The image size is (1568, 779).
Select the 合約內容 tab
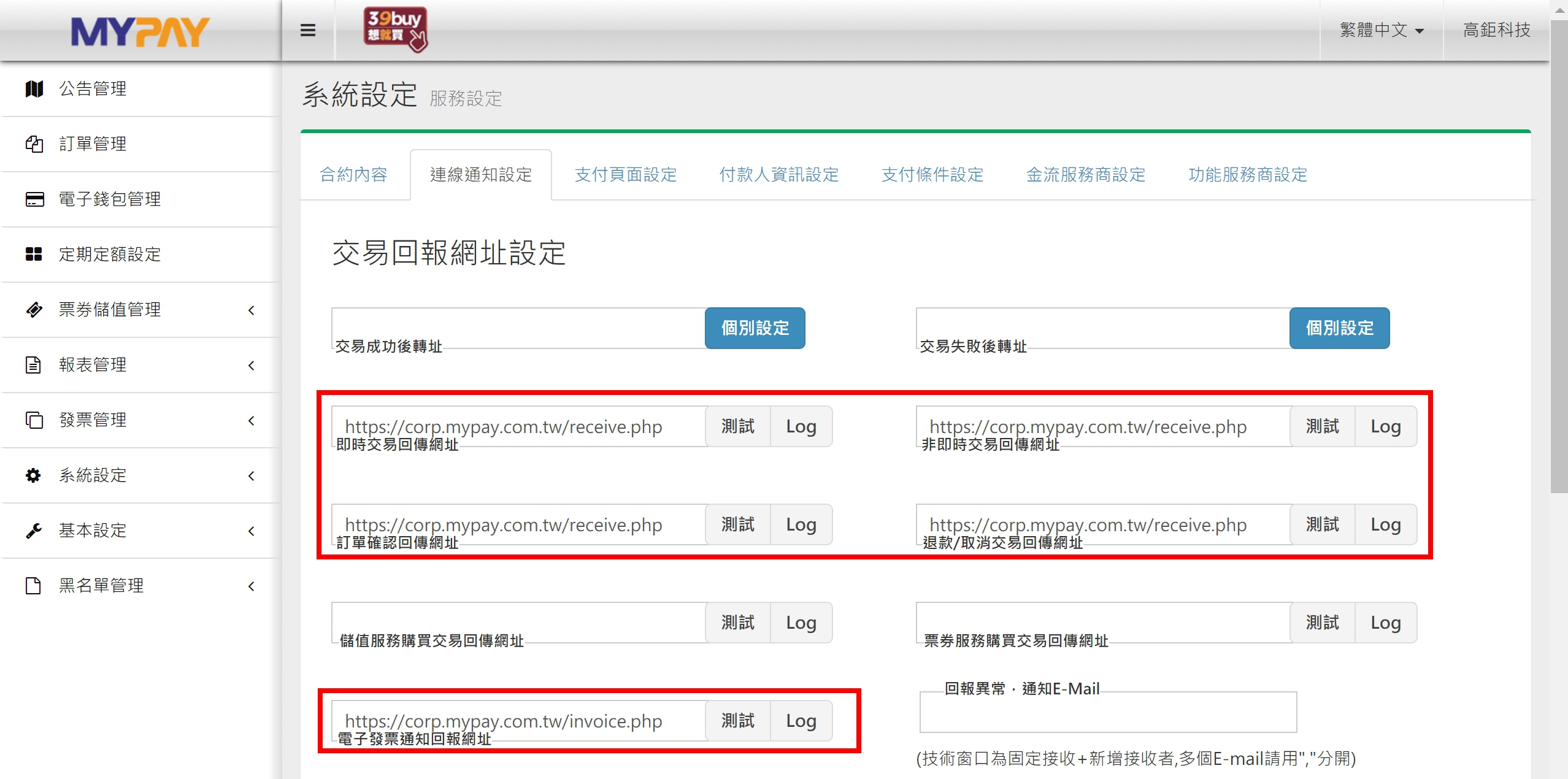(x=354, y=175)
